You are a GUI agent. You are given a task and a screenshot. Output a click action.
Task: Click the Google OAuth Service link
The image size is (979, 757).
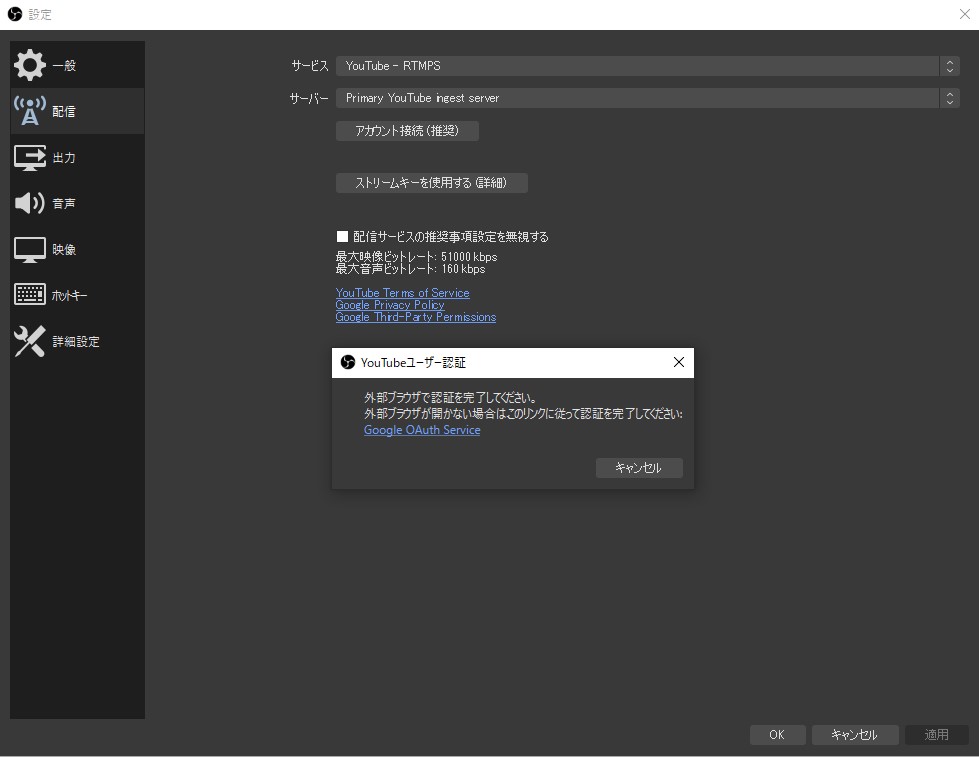(x=421, y=429)
